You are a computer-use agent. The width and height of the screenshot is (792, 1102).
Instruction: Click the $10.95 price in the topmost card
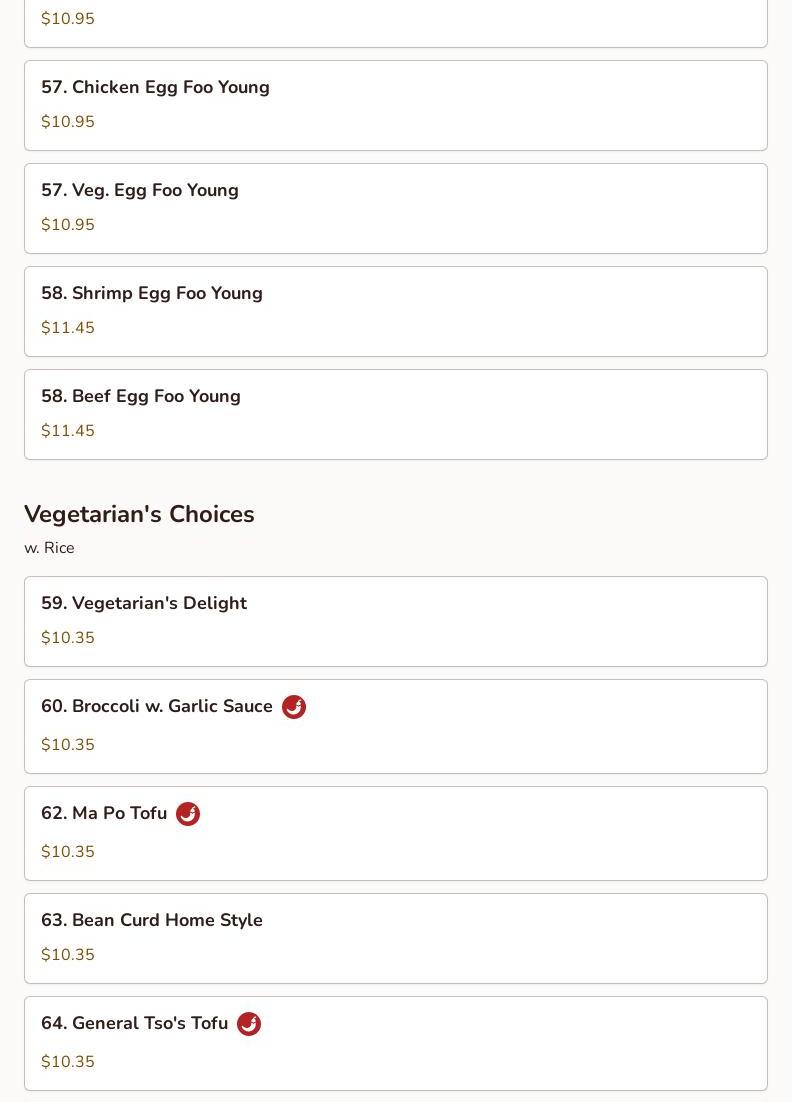[x=68, y=19]
